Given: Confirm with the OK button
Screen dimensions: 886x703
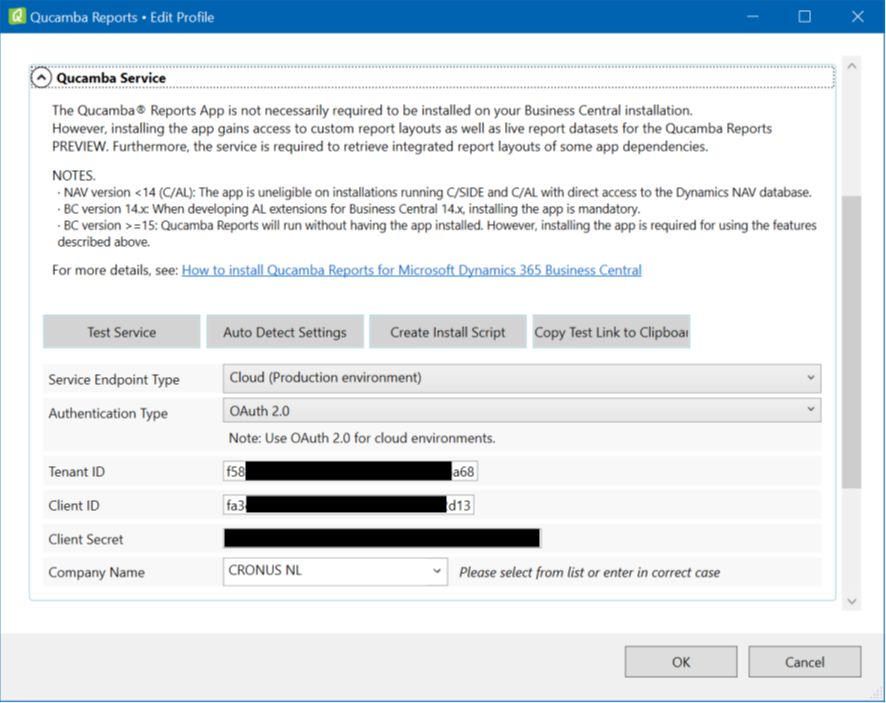Looking at the screenshot, I should (681, 662).
